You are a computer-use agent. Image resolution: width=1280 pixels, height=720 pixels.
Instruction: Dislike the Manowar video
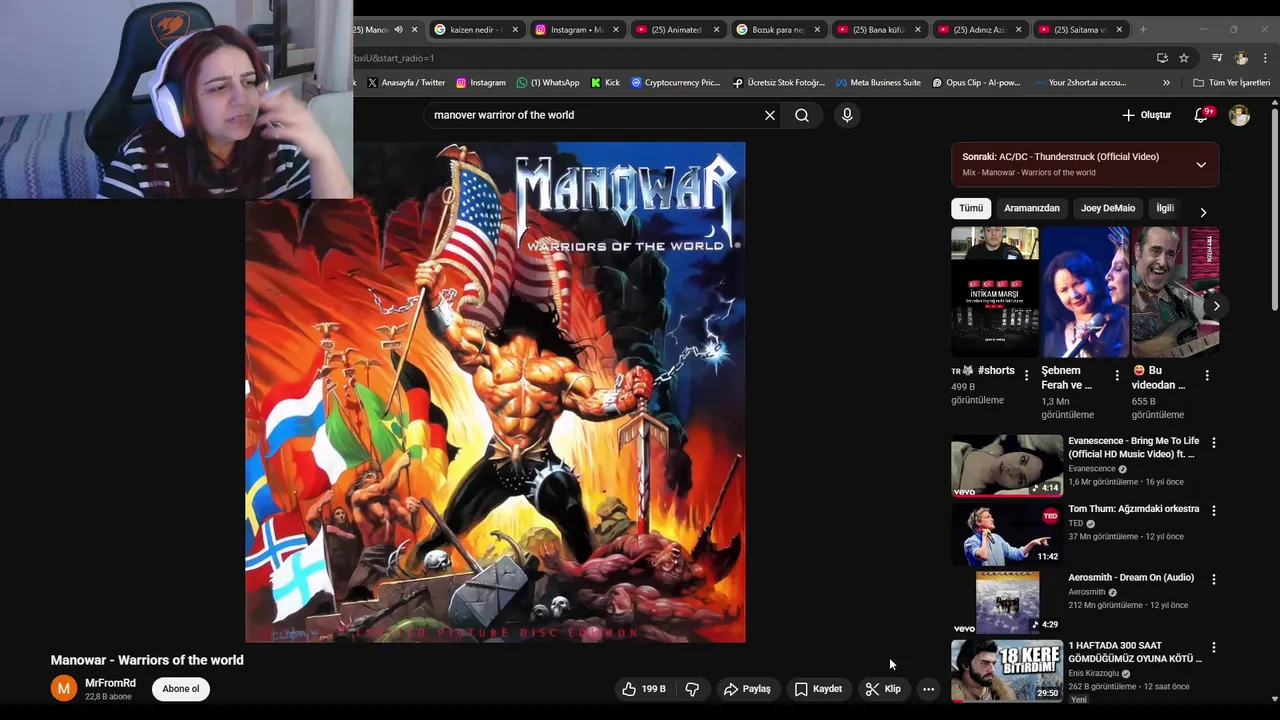coord(692,689)
